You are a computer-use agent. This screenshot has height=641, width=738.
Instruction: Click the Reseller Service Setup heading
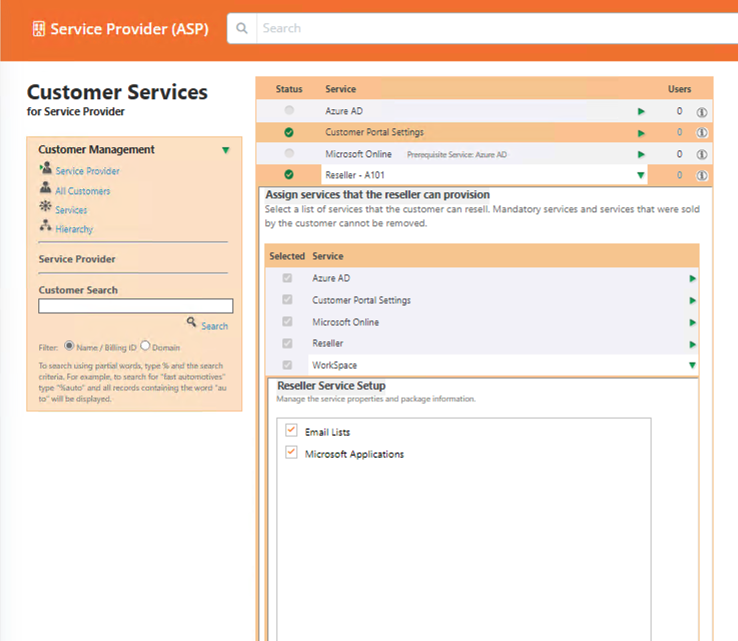pyautogui.click(x=331, y=385)
